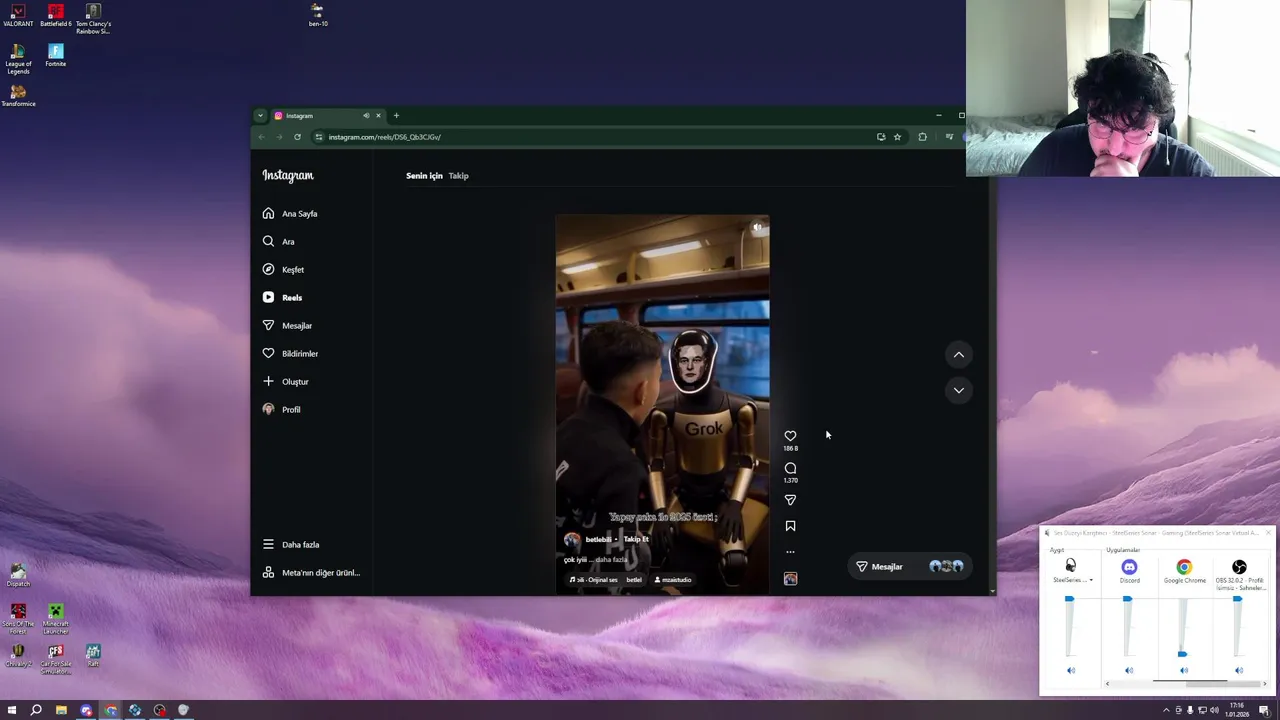
Task: Open floating Mesajlar button
Action: 908,566
